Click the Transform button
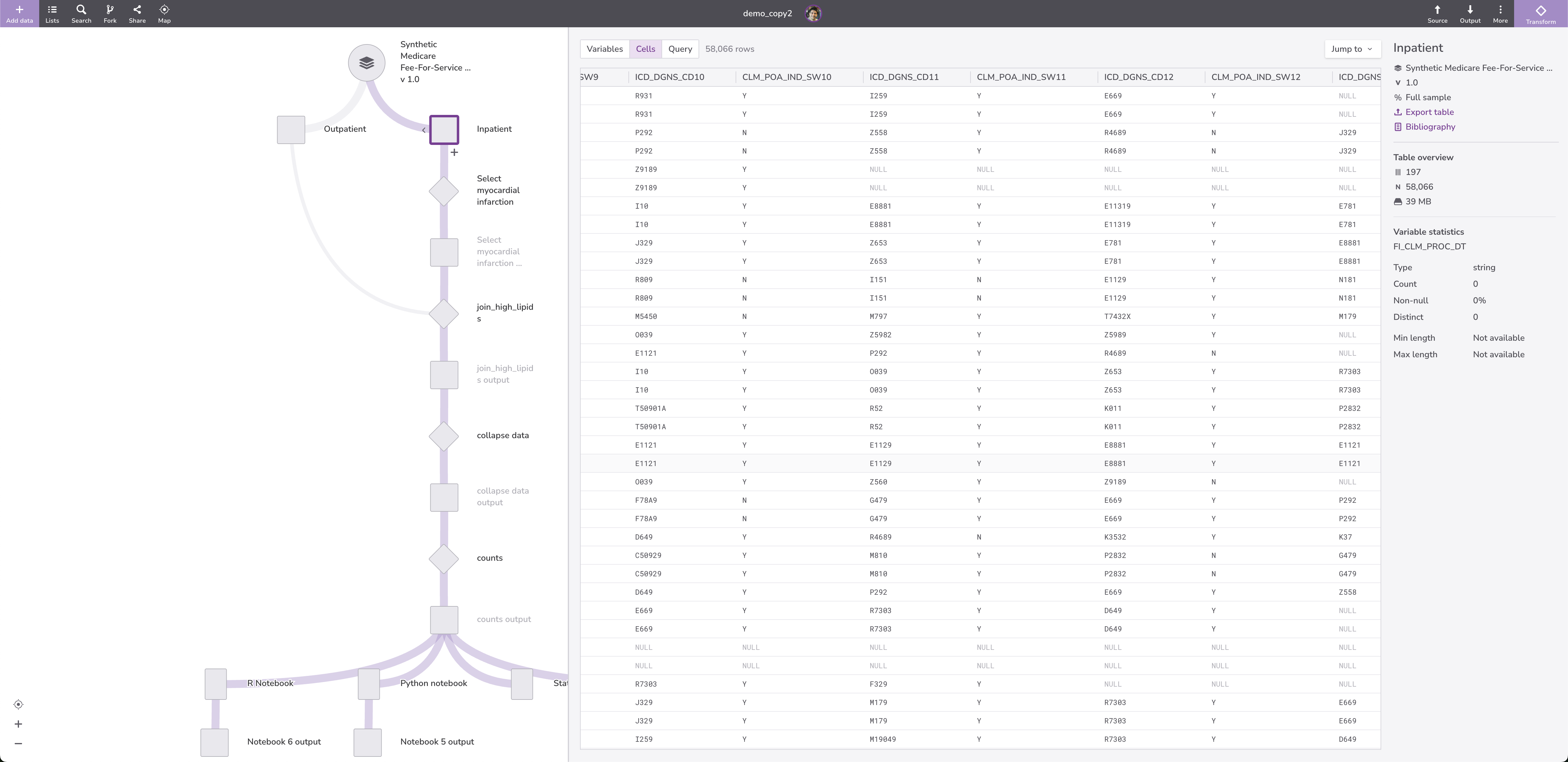The height and width of the screenshot is (762, 1568). coord(1541,13)
